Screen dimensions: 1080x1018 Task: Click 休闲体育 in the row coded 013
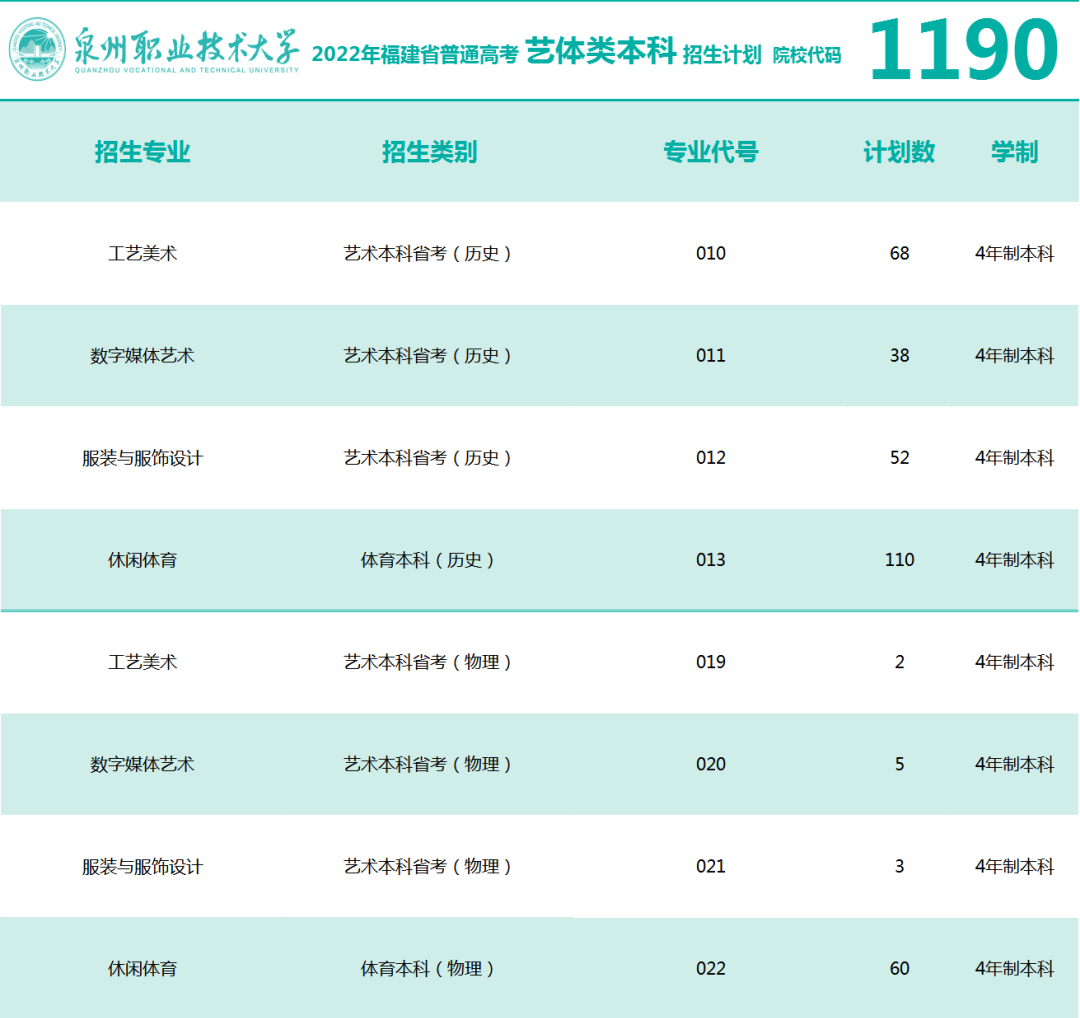click(143, 560)
